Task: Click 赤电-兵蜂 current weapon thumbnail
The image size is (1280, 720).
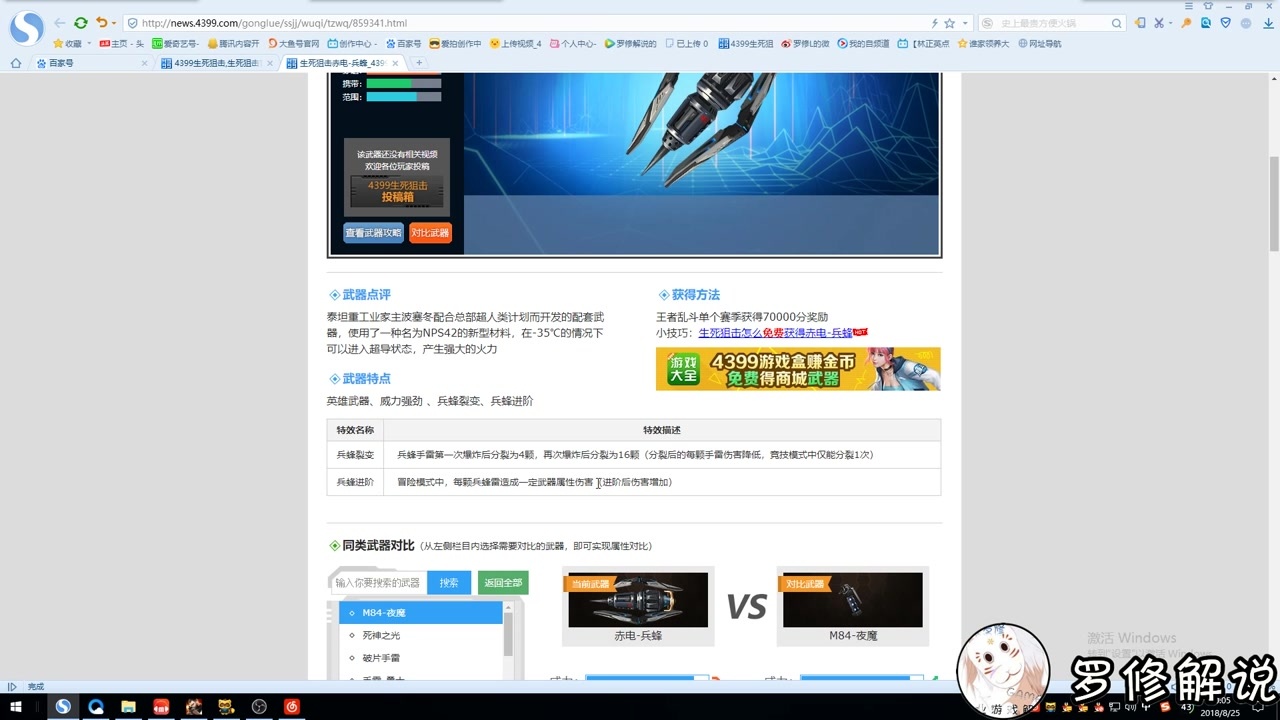Action: tap(638, 600)
